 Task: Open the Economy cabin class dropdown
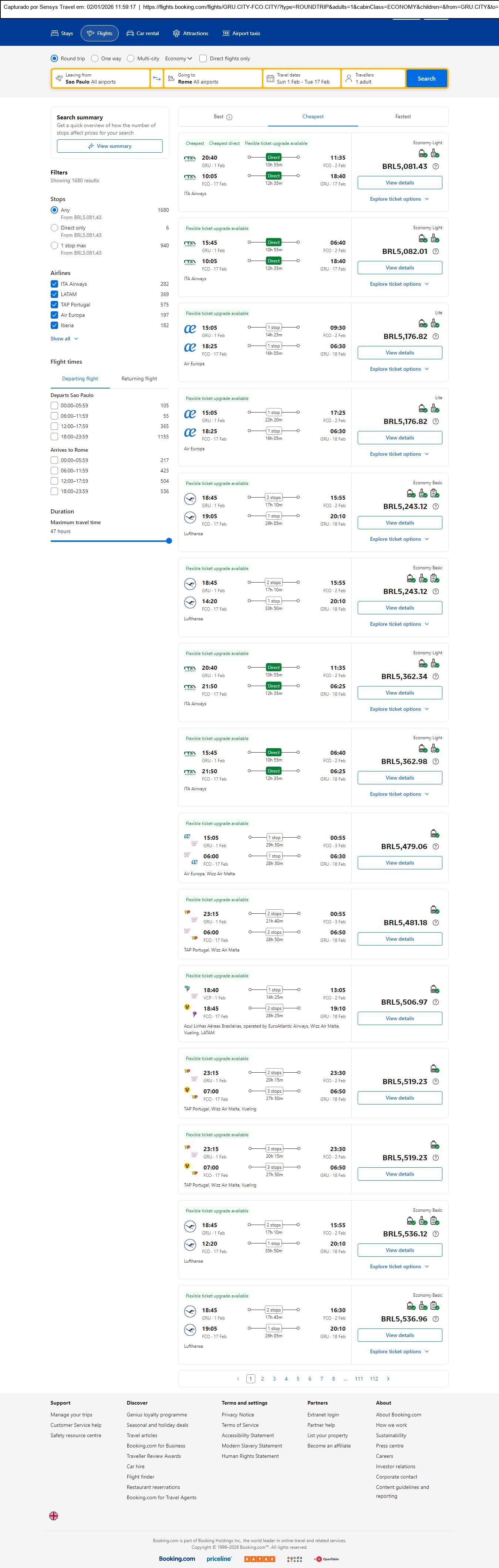coord(179,58)
